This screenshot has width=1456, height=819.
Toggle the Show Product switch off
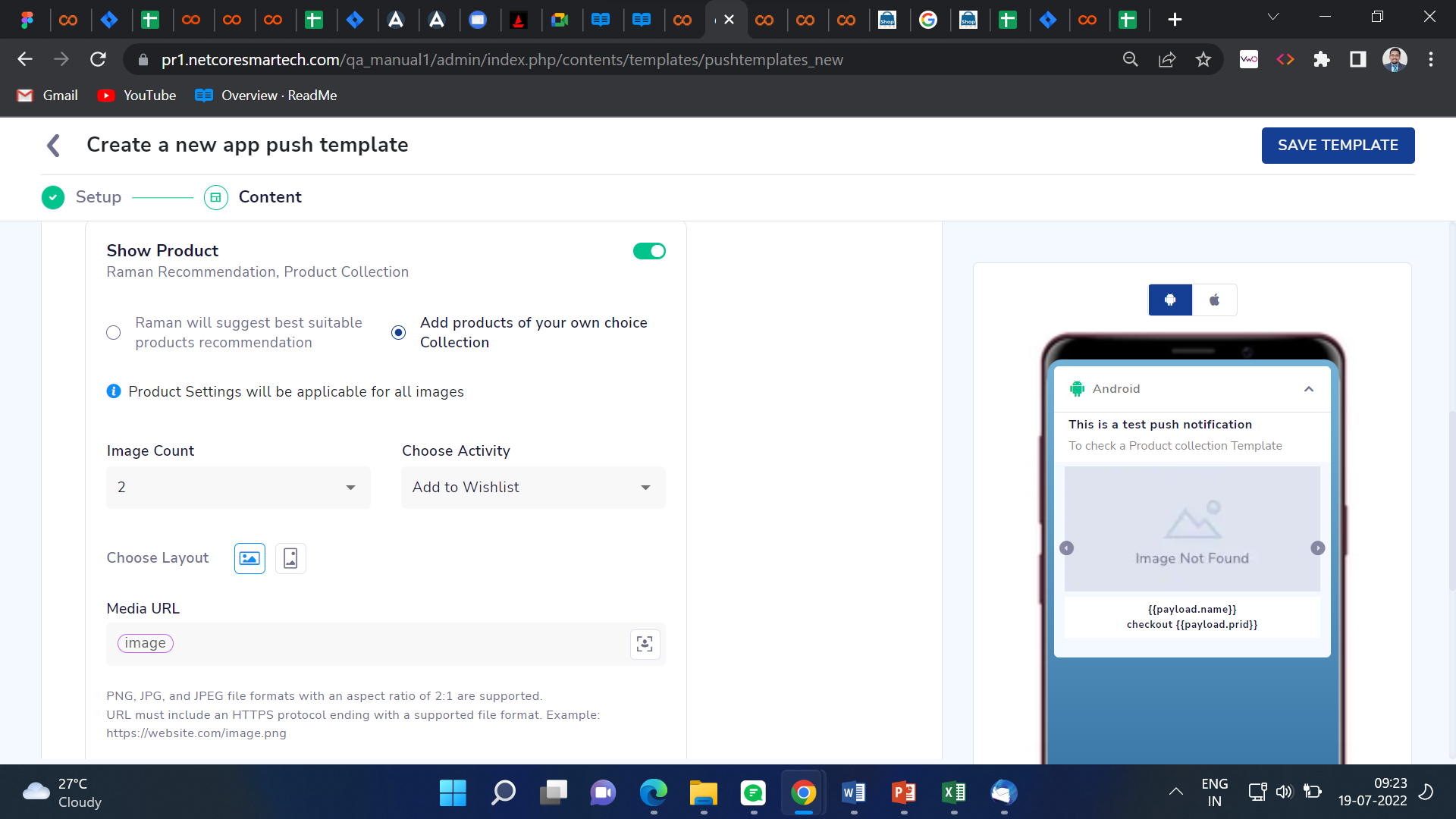tap(649, 251)
